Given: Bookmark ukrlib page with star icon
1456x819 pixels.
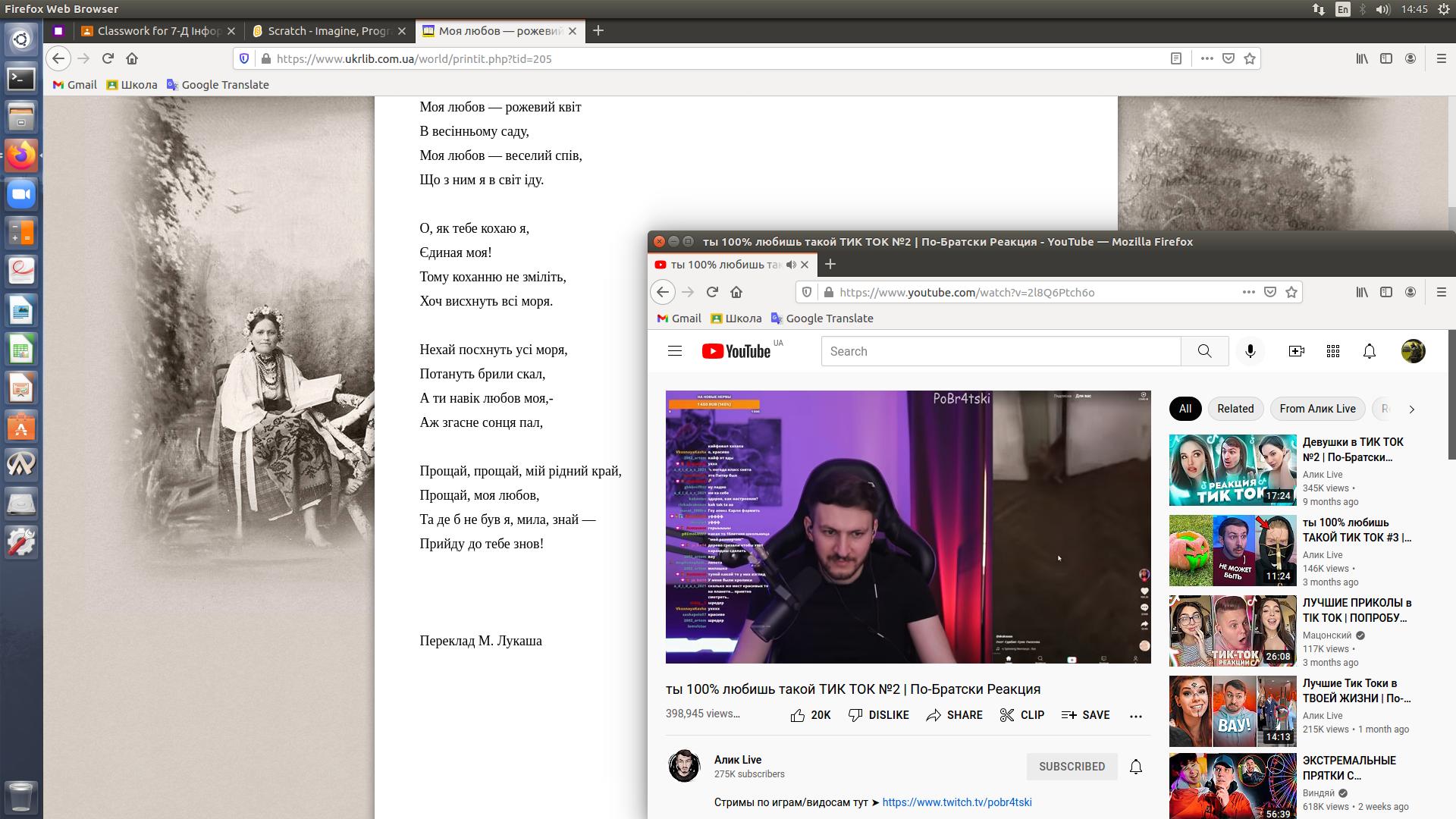Looking at the screenshot, I should 1250,58.
